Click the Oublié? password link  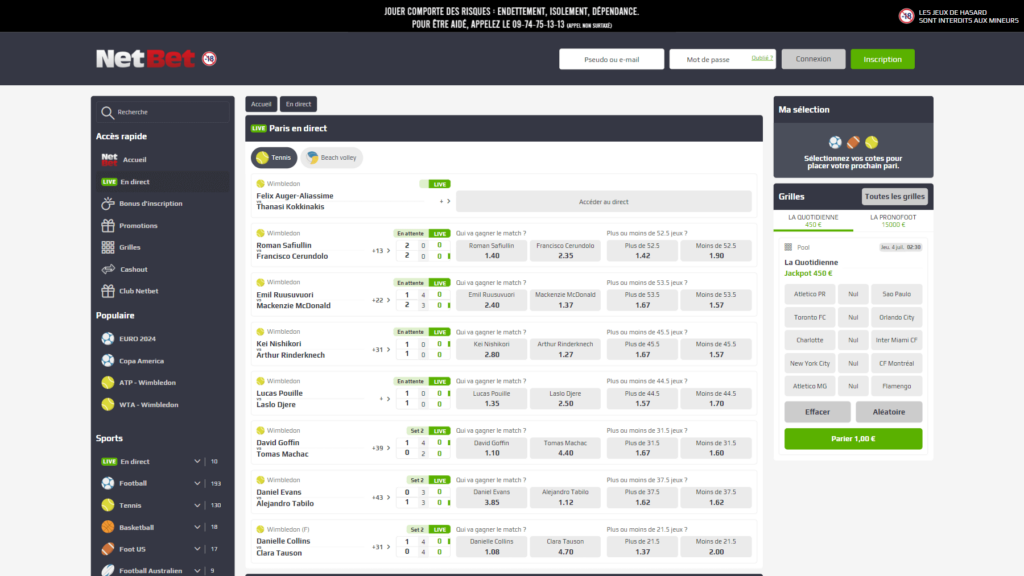click(x=761, y=58)
